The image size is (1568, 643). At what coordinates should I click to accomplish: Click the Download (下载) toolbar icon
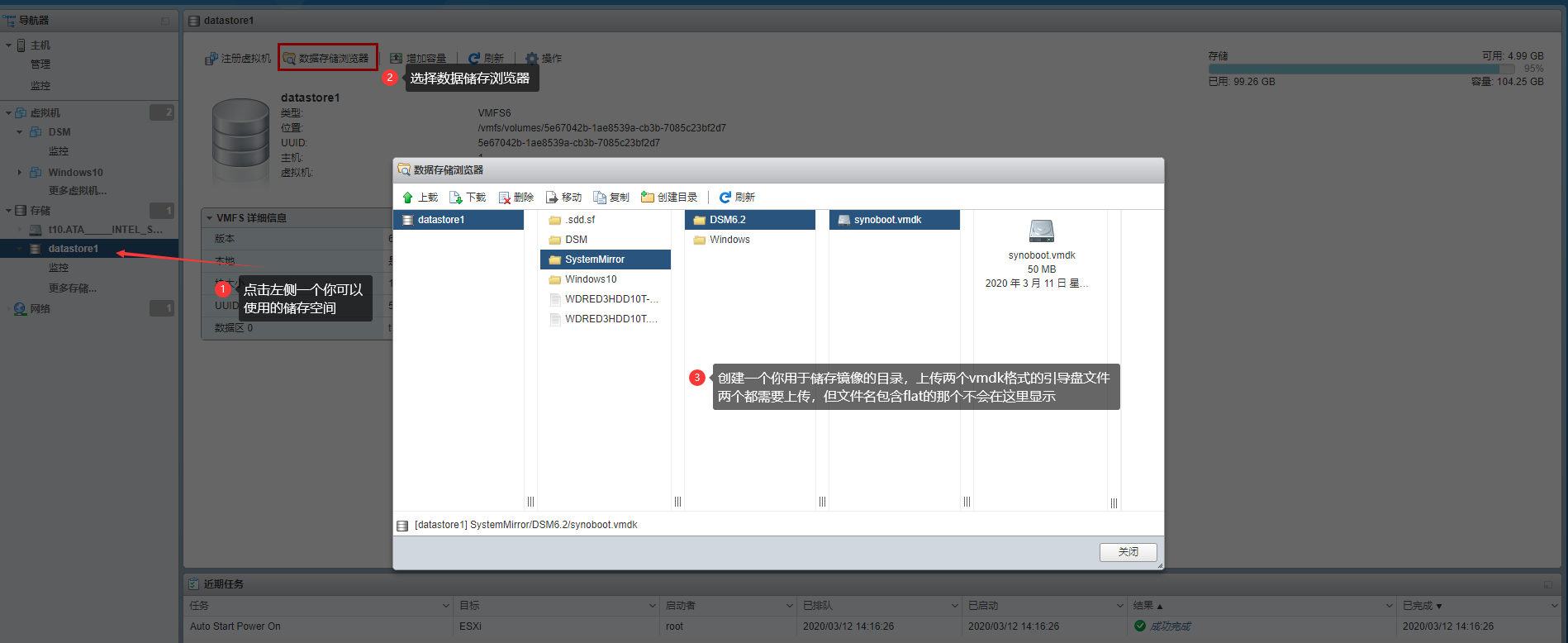[455, 198]
